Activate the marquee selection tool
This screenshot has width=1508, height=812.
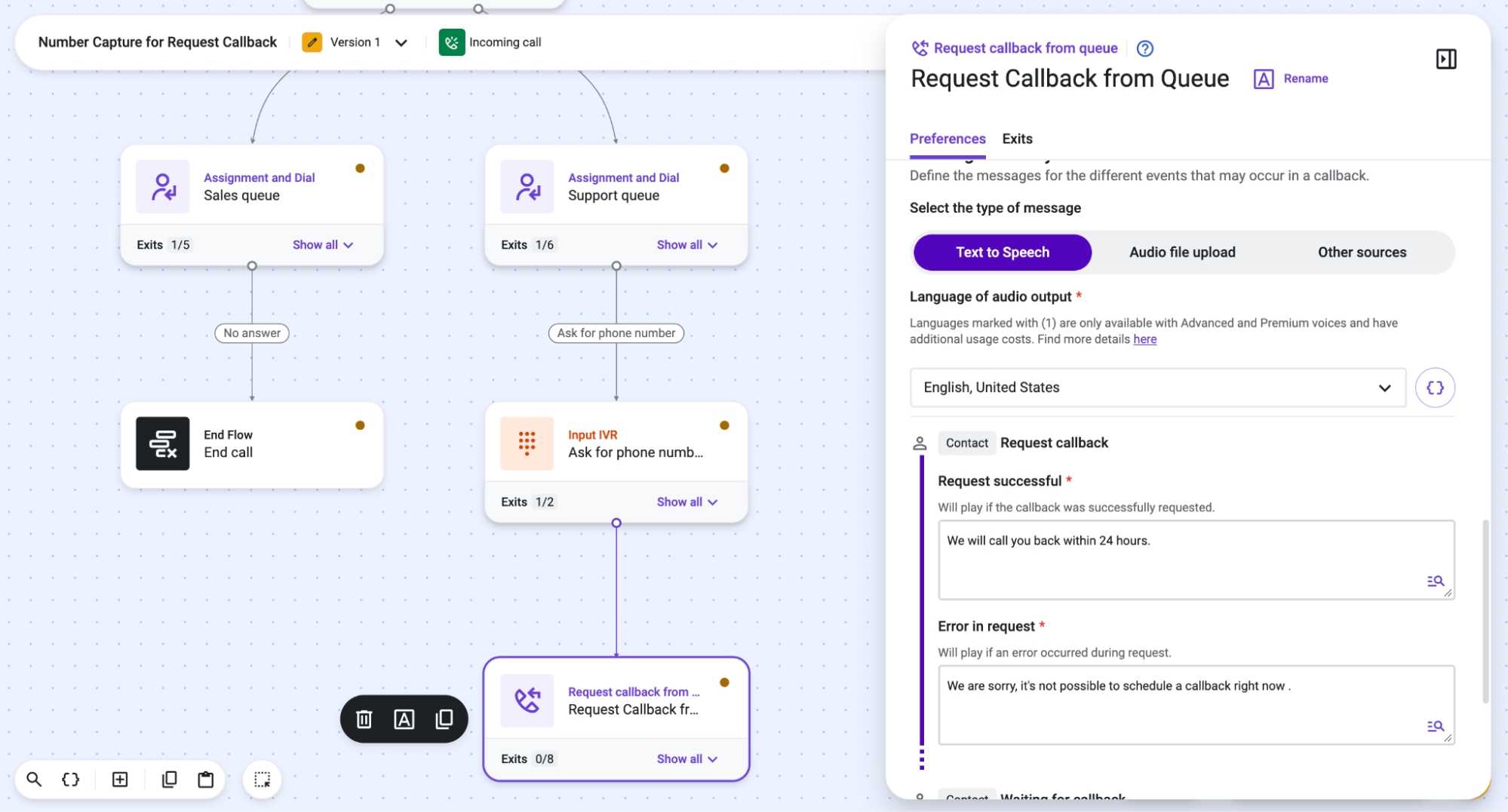tap(262, 780)
